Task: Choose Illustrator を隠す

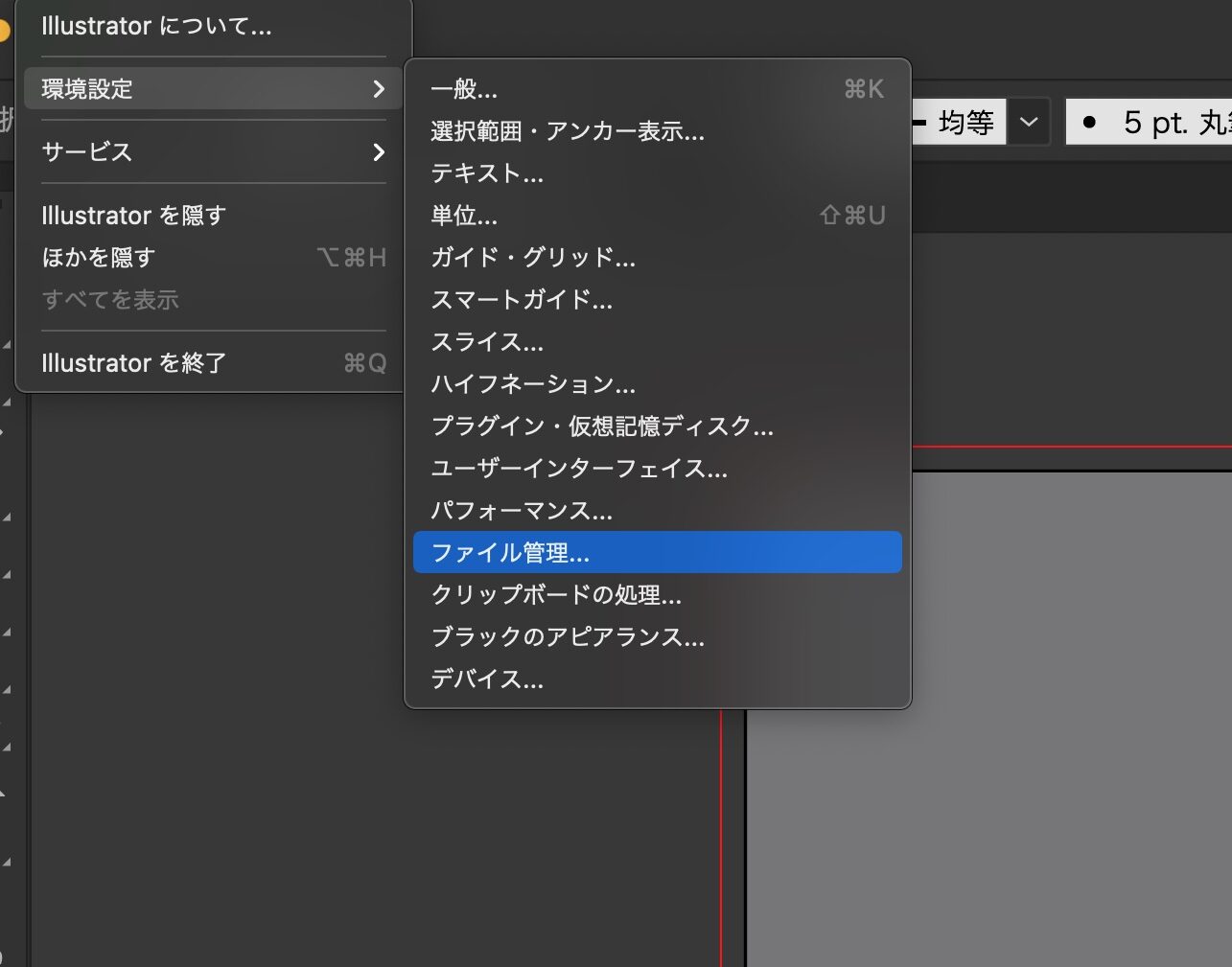Action: (x=214, y=216)
